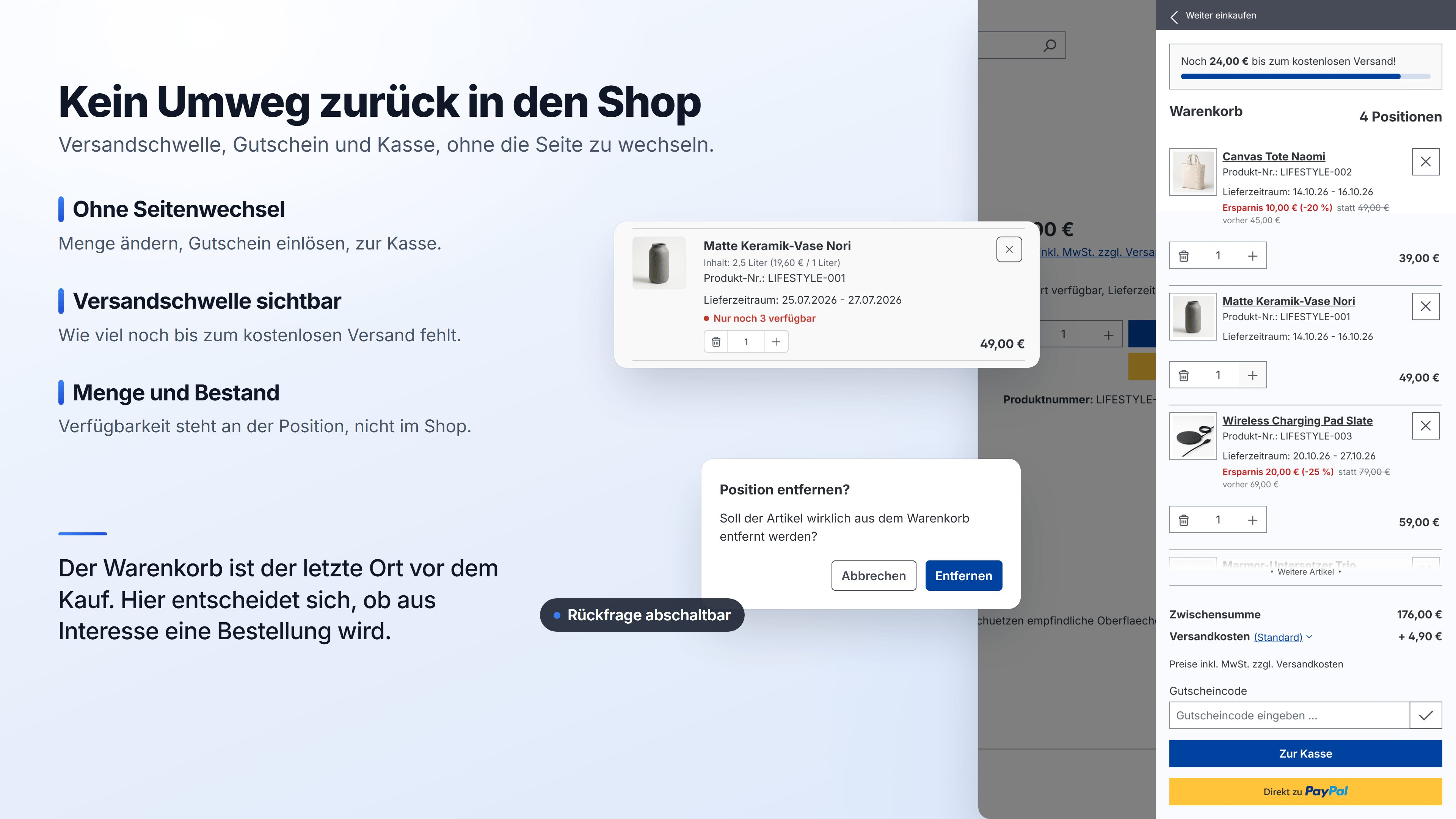Screen dimensions: 1456x819
Task: Click the inkl. MwSt. zzgl. Versand link behind
Action: [x=1097, y=252]
